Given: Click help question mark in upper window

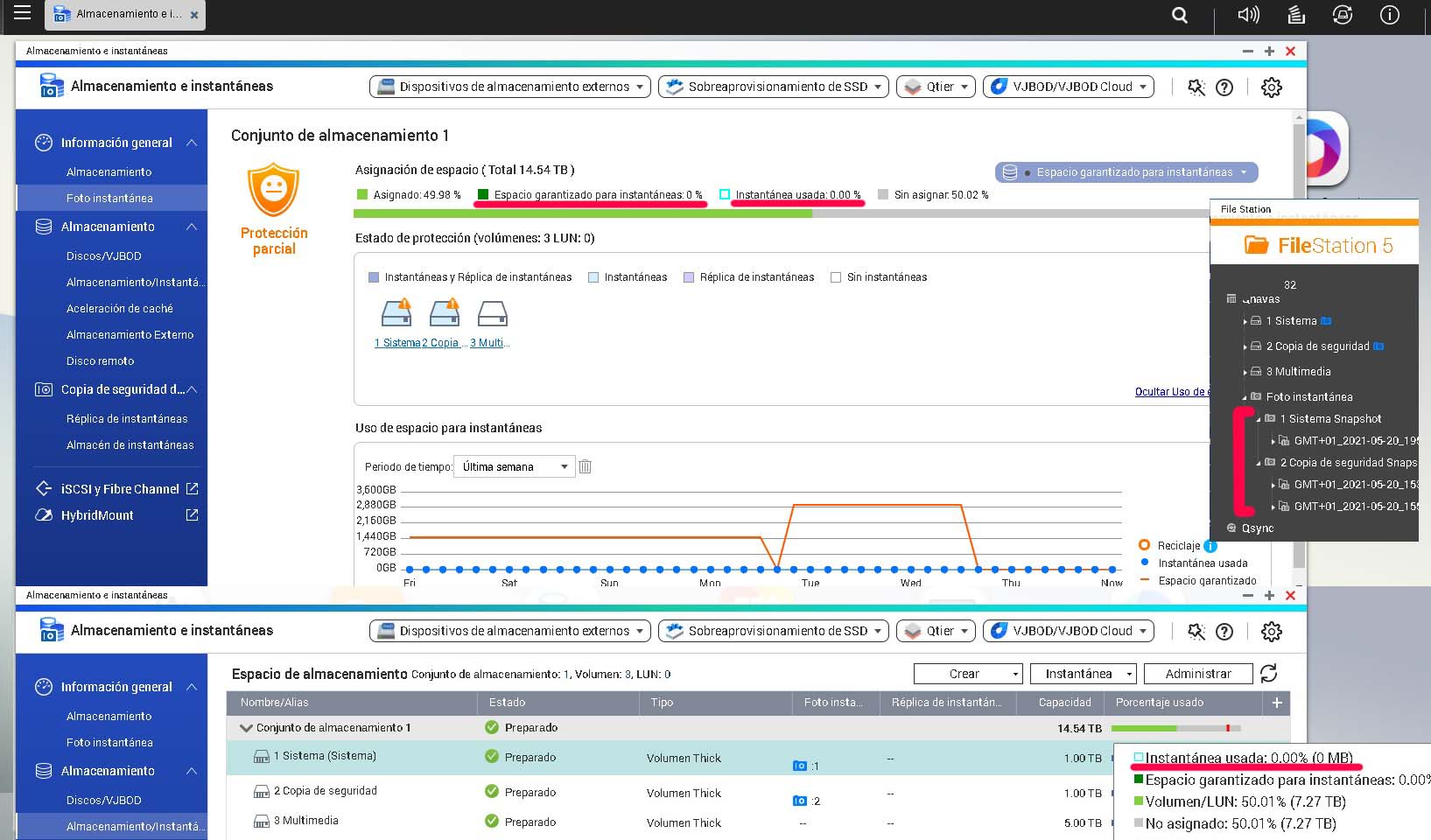Looking at the screenshot, I should tap(1224, 87).
